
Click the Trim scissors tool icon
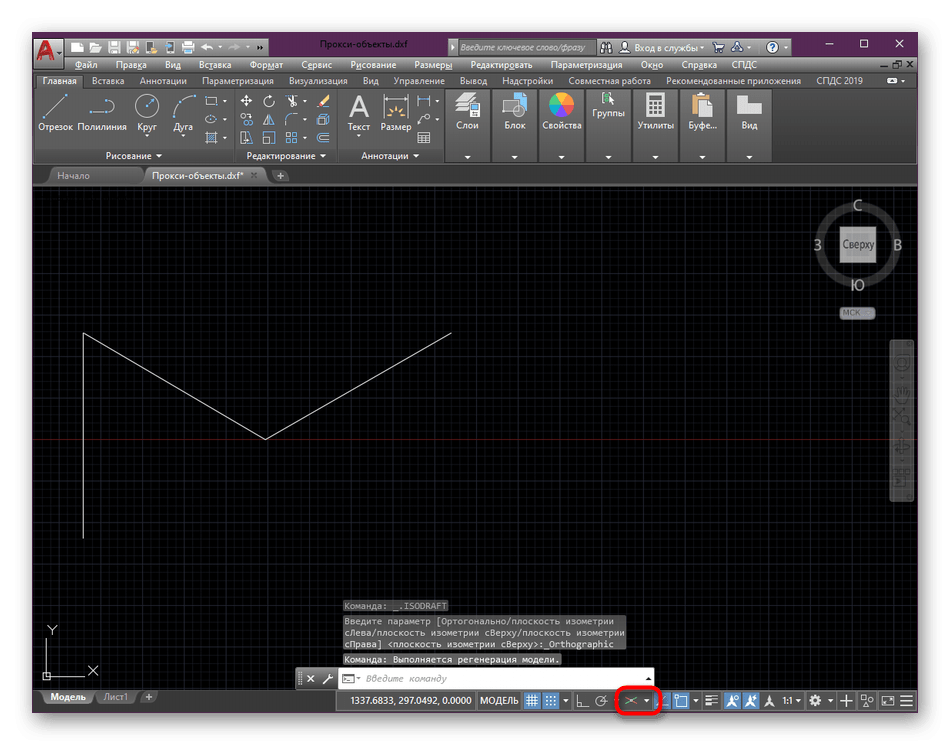292,101
